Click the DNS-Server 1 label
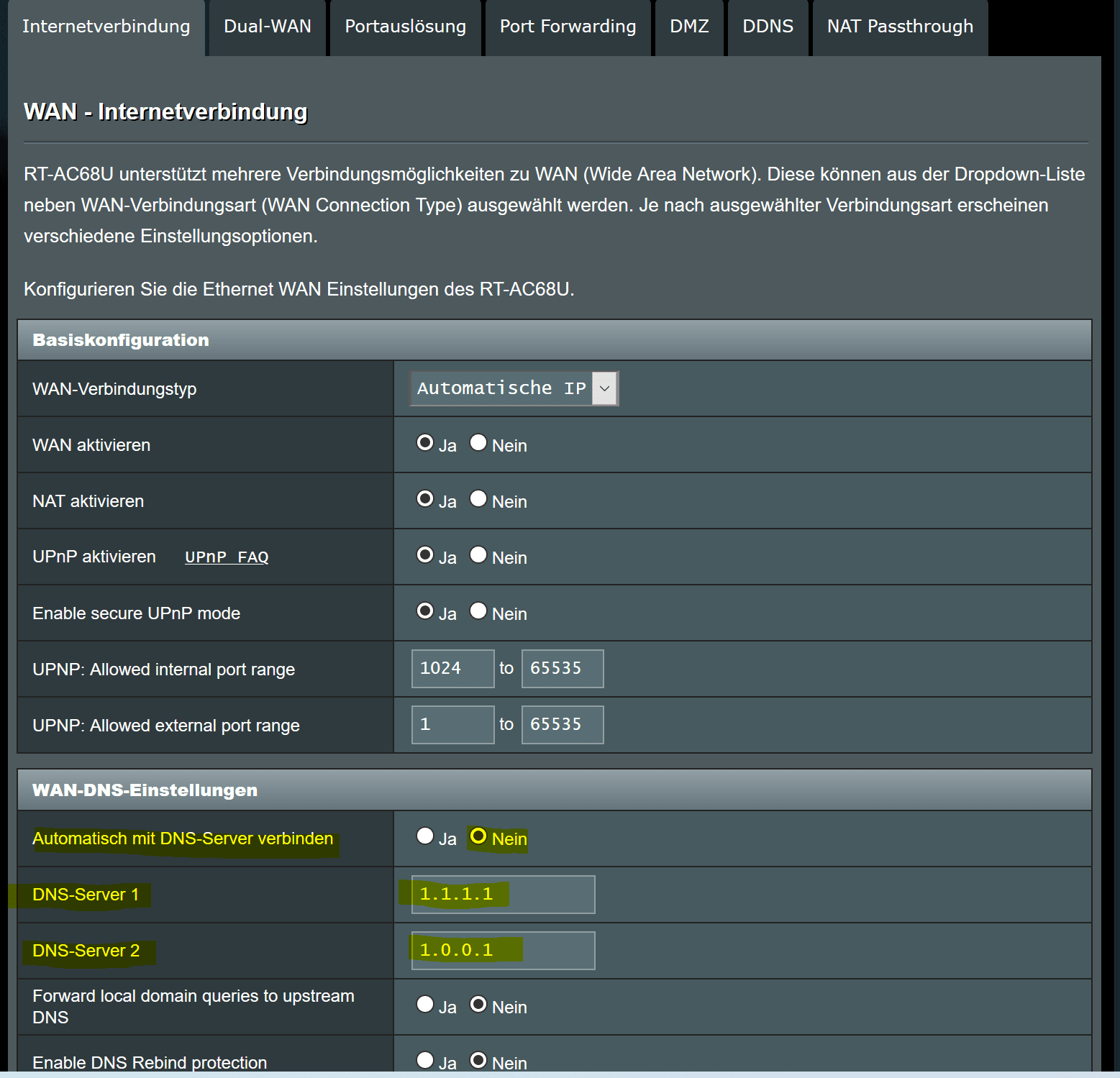This screenshot has width=1120, height=1078. (x=86, y=895)
